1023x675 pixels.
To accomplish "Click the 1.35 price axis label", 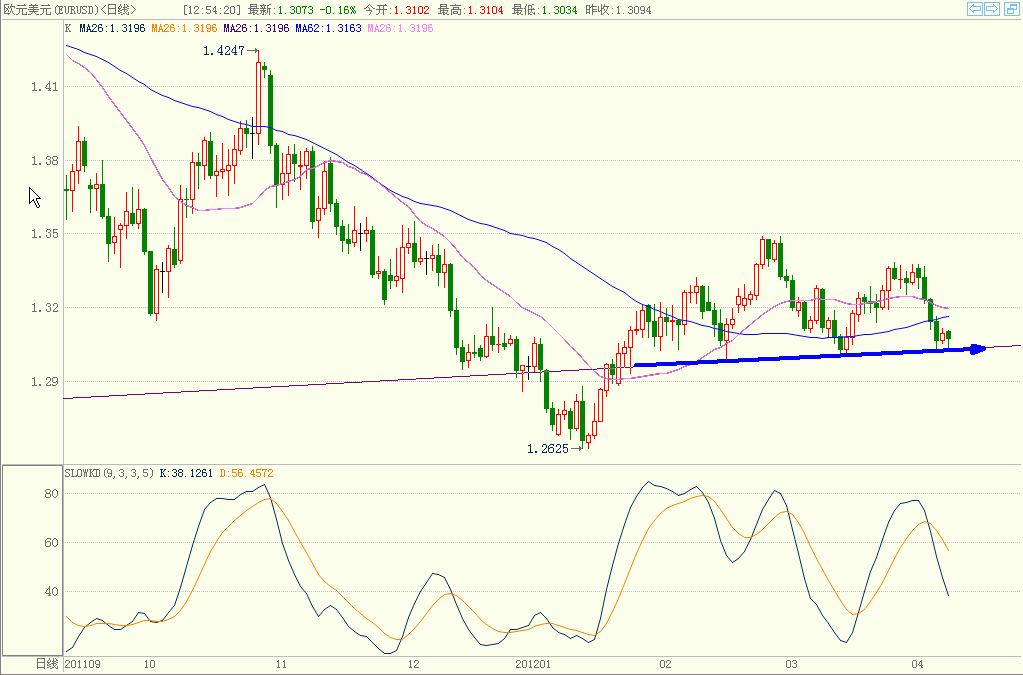I will [45, 234].
